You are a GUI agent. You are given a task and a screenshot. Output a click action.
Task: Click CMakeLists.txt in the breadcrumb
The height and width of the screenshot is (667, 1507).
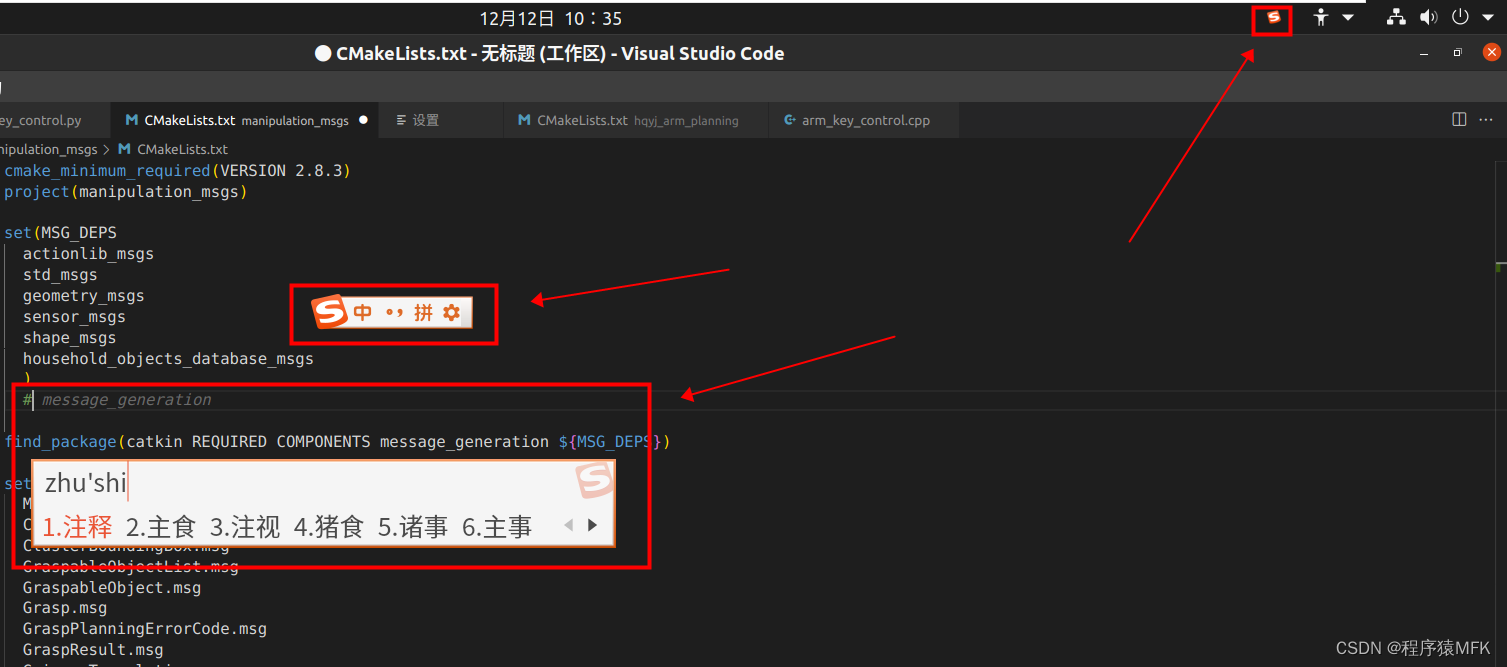coord(182,149)
